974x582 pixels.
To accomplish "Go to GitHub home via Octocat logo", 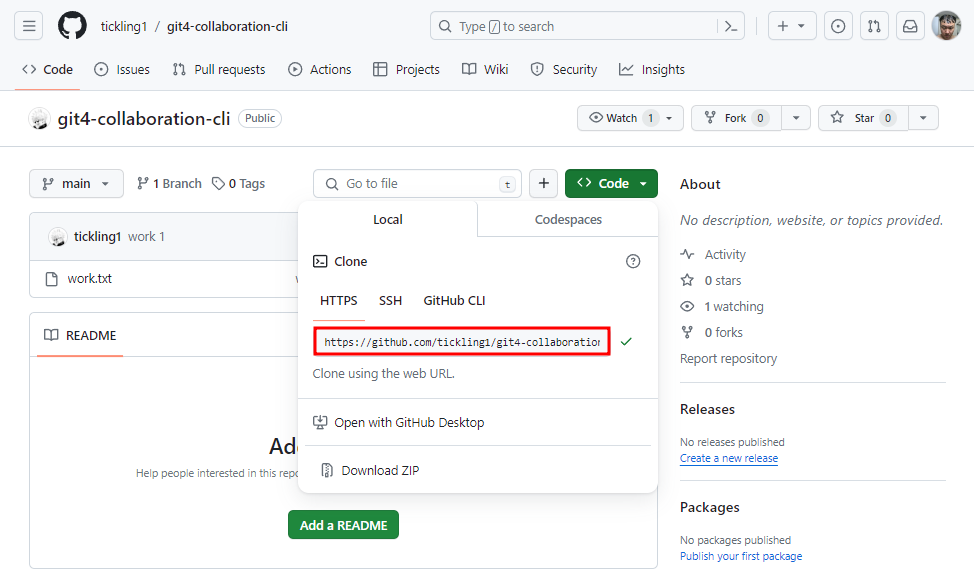I will (x=72, y=26).
